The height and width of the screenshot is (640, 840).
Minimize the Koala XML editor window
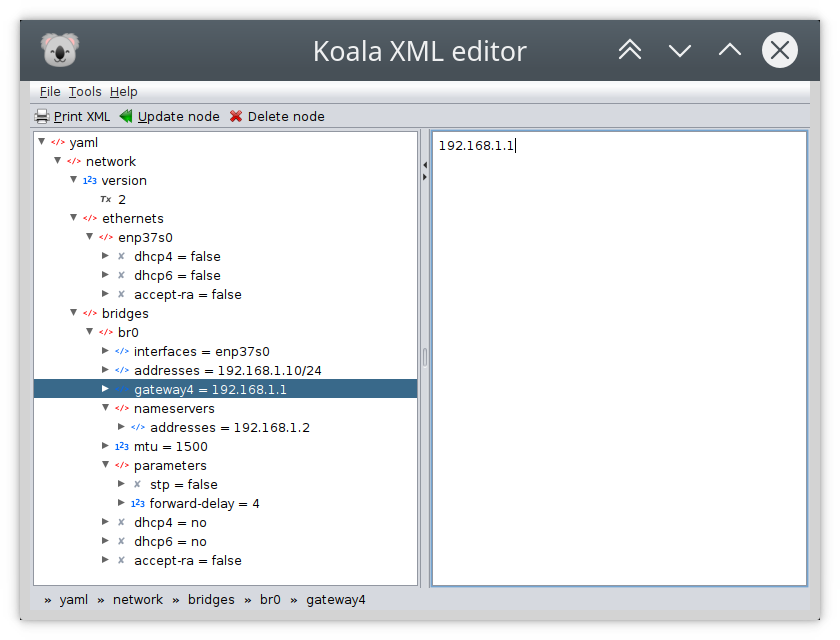[680, 50]
